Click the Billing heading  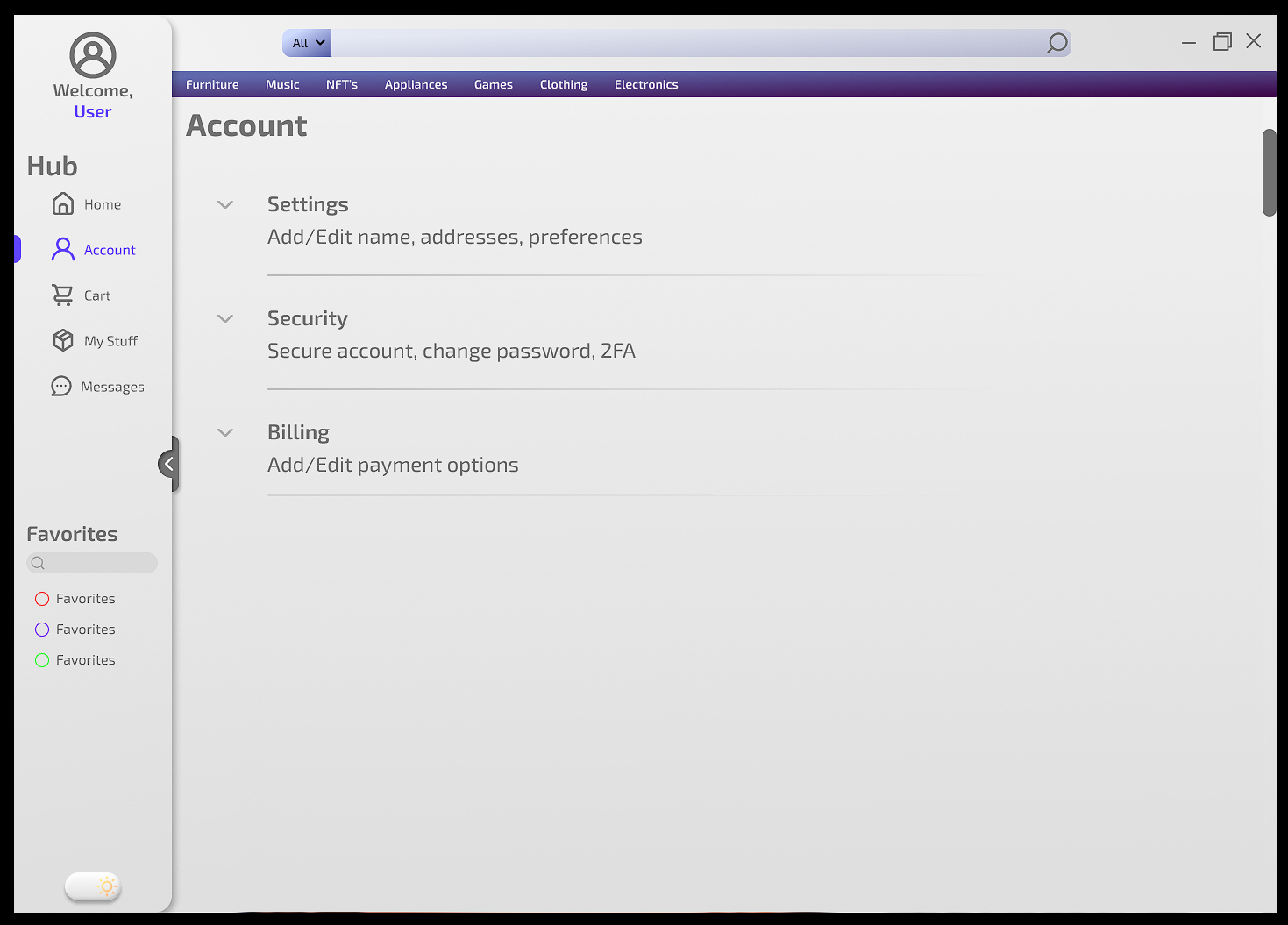[x=298, y=432]
